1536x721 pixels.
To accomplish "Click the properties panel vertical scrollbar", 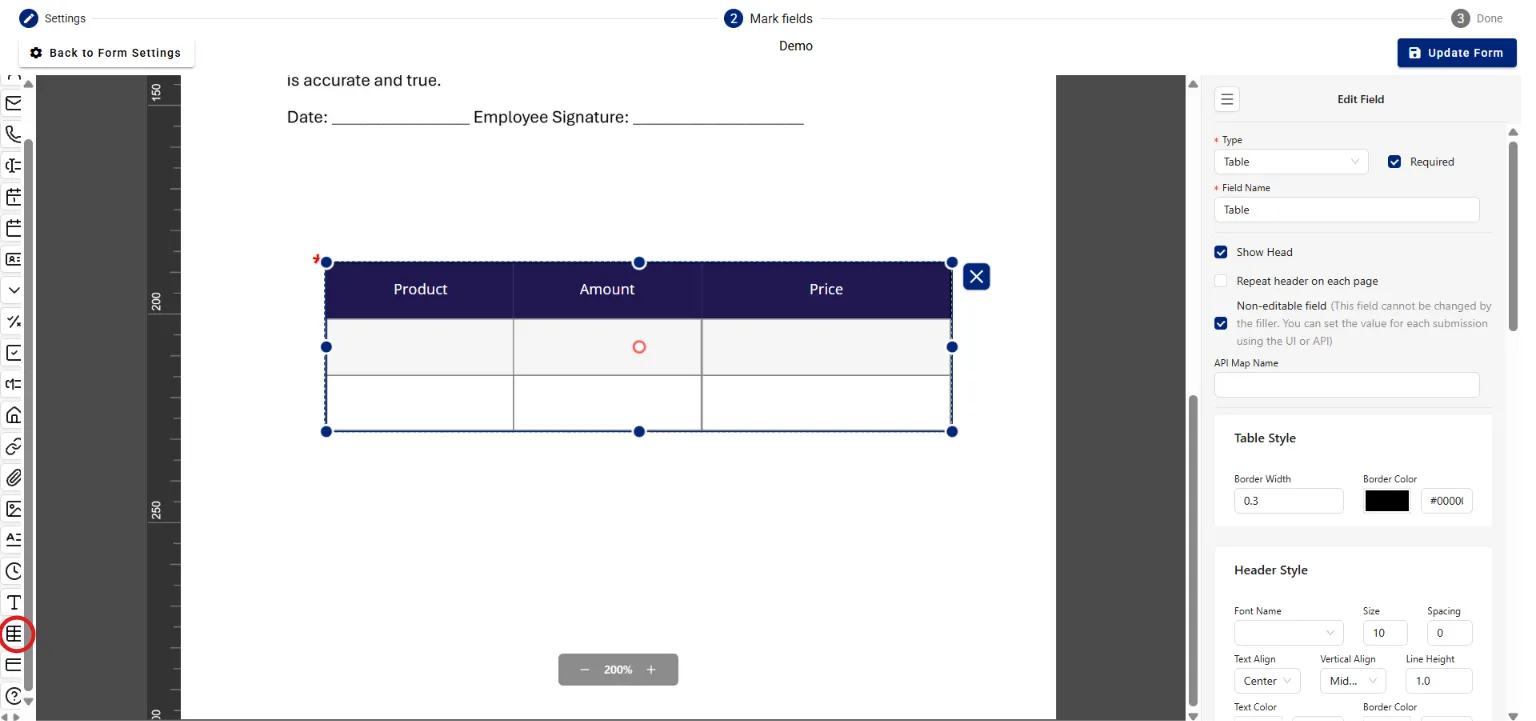I will tap(1513, 236).
